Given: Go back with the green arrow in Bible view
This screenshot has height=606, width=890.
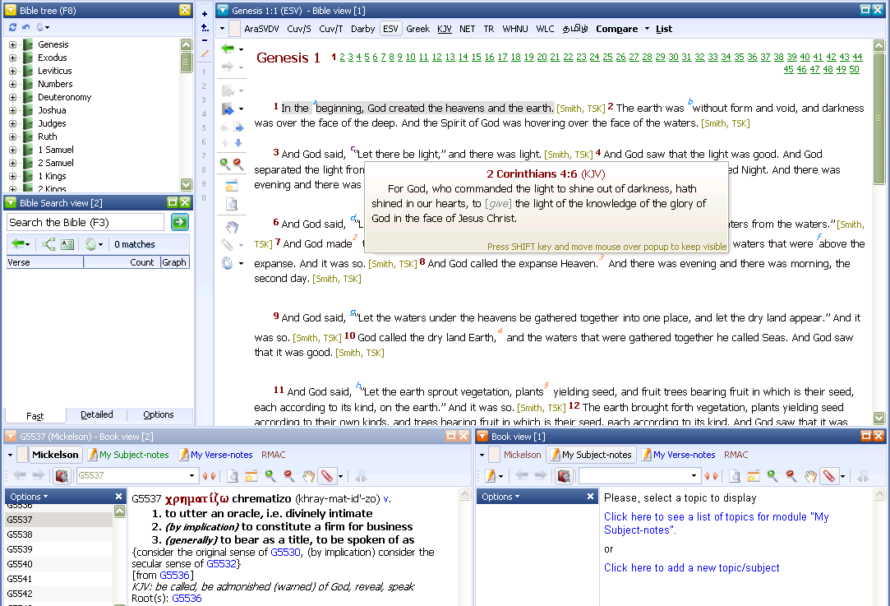Looking at the screenshot, I should (228, 49).
